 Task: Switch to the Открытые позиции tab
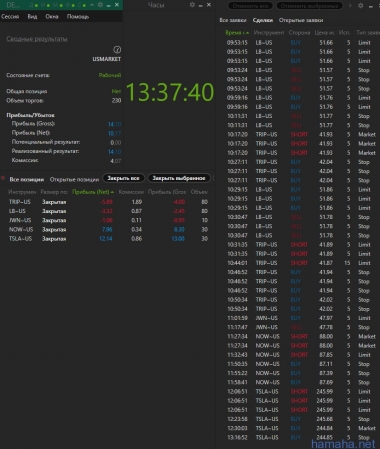[x=74, y=179]
